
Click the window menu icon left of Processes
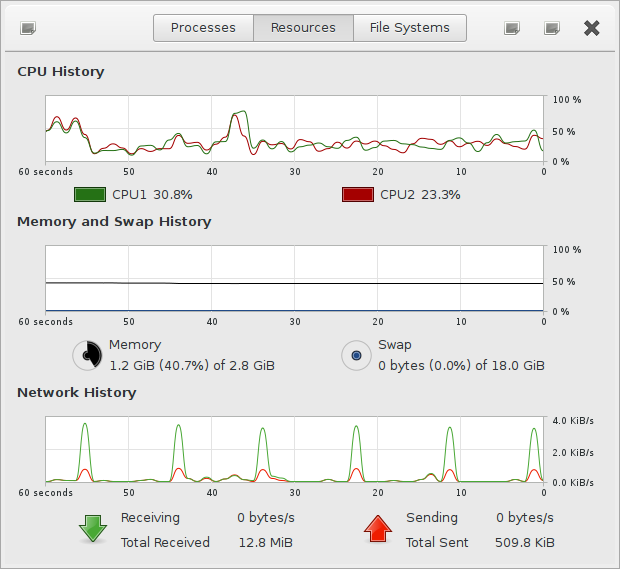coord(28,28)
